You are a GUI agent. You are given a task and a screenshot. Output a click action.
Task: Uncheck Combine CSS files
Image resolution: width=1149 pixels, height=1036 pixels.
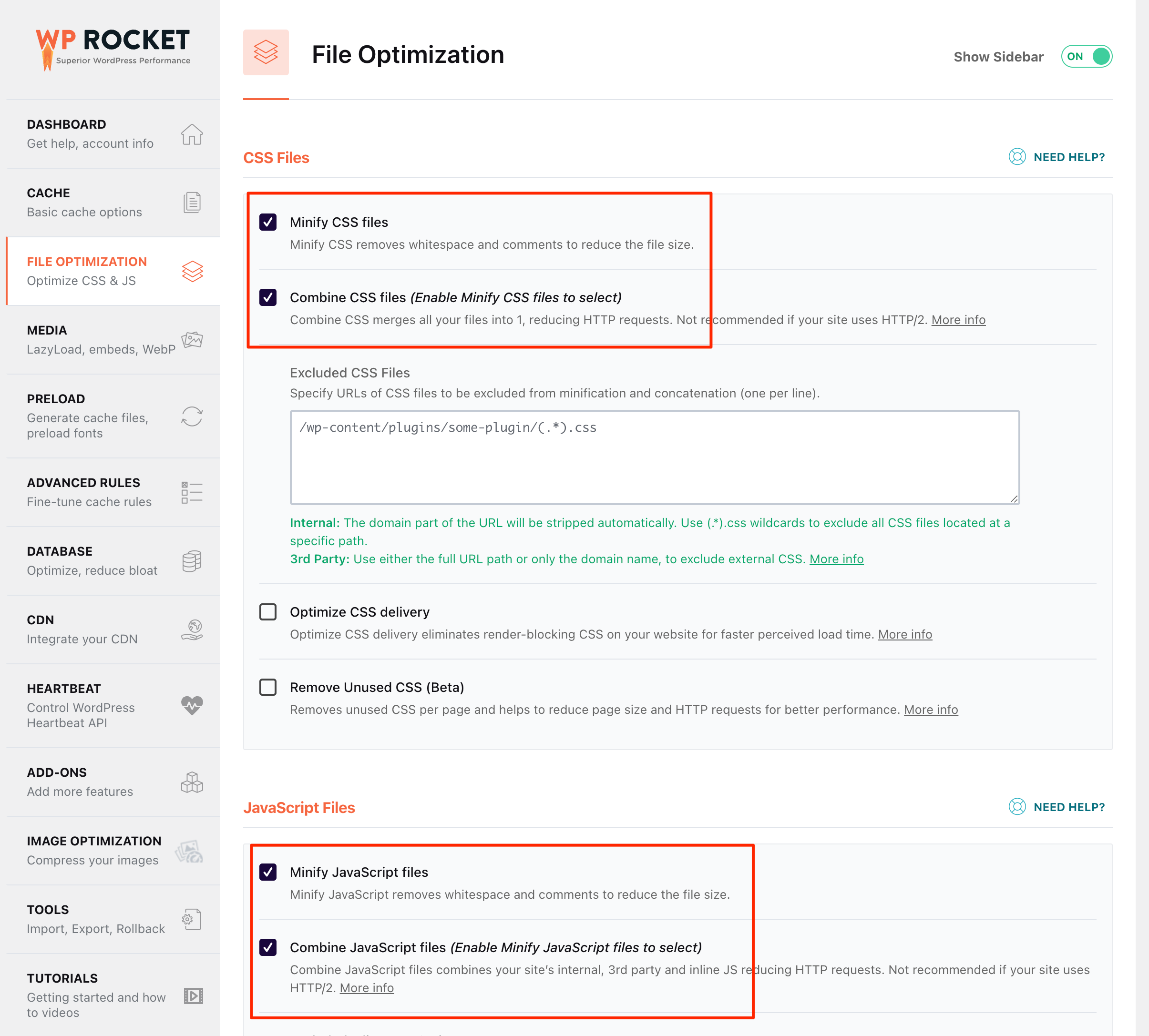coord(267,297)
